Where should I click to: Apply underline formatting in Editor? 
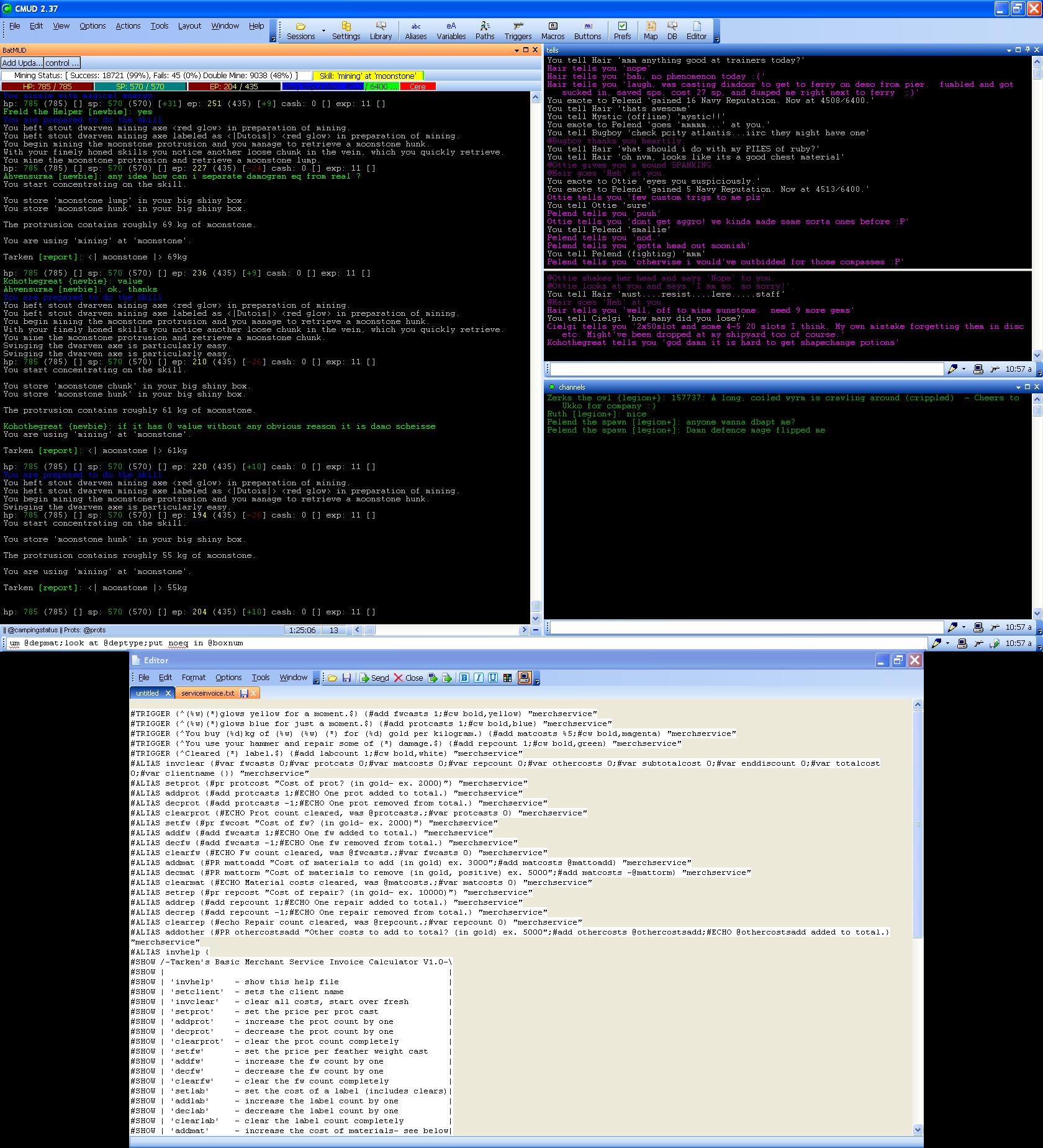point(492,678)
